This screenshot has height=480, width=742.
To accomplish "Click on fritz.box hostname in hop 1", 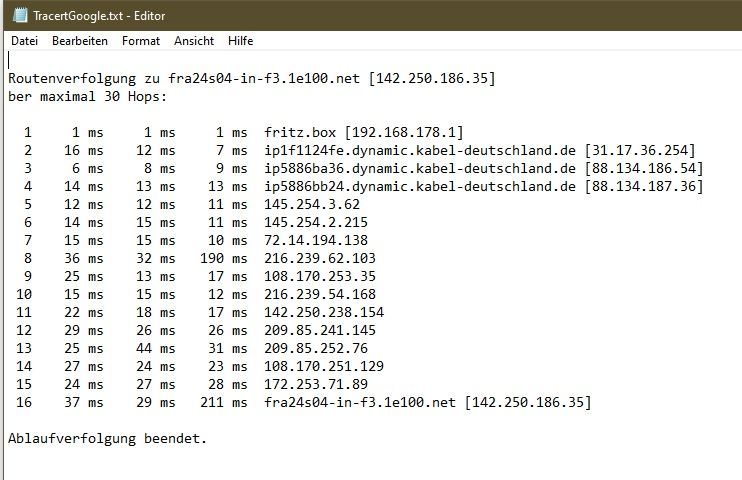I will pos(300,132).
